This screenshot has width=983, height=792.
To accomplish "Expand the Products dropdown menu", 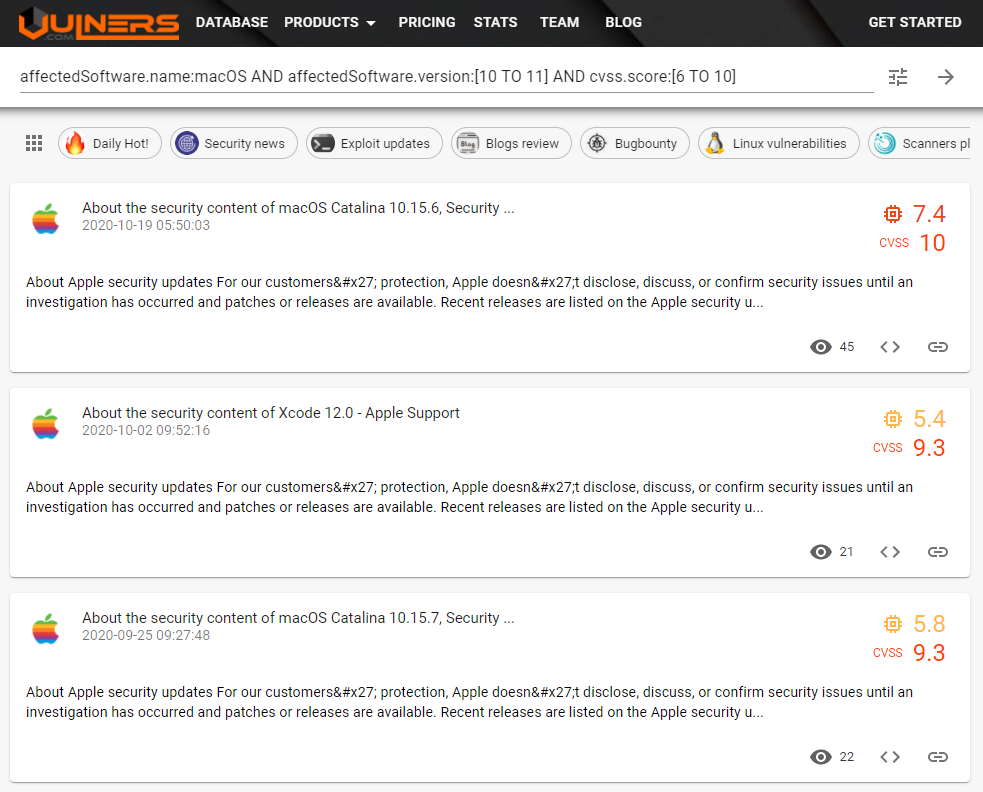I will (330, 22).
